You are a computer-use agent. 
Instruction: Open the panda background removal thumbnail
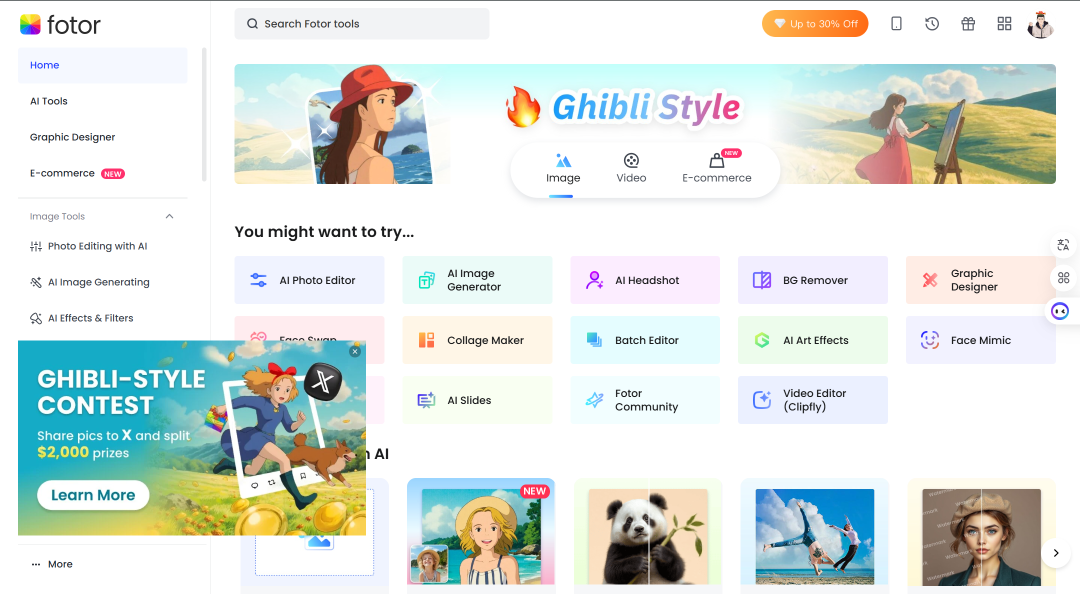647,536
